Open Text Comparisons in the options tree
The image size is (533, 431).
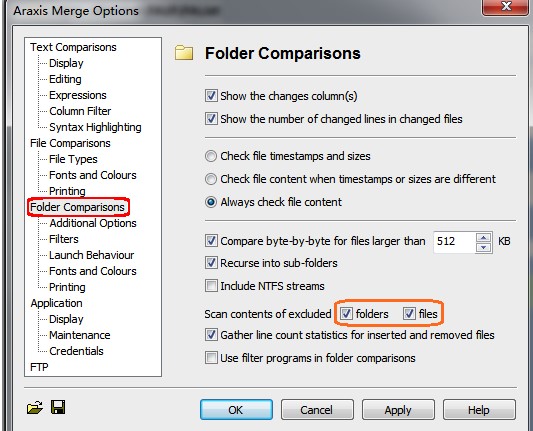pos(73,47)
